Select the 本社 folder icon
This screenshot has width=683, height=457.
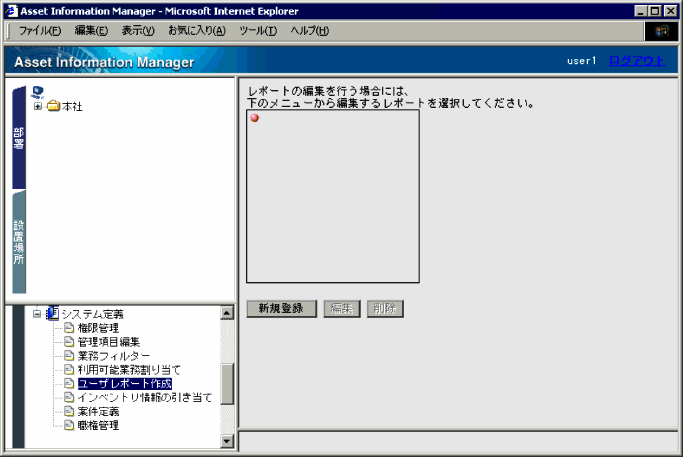pos(53,106)
